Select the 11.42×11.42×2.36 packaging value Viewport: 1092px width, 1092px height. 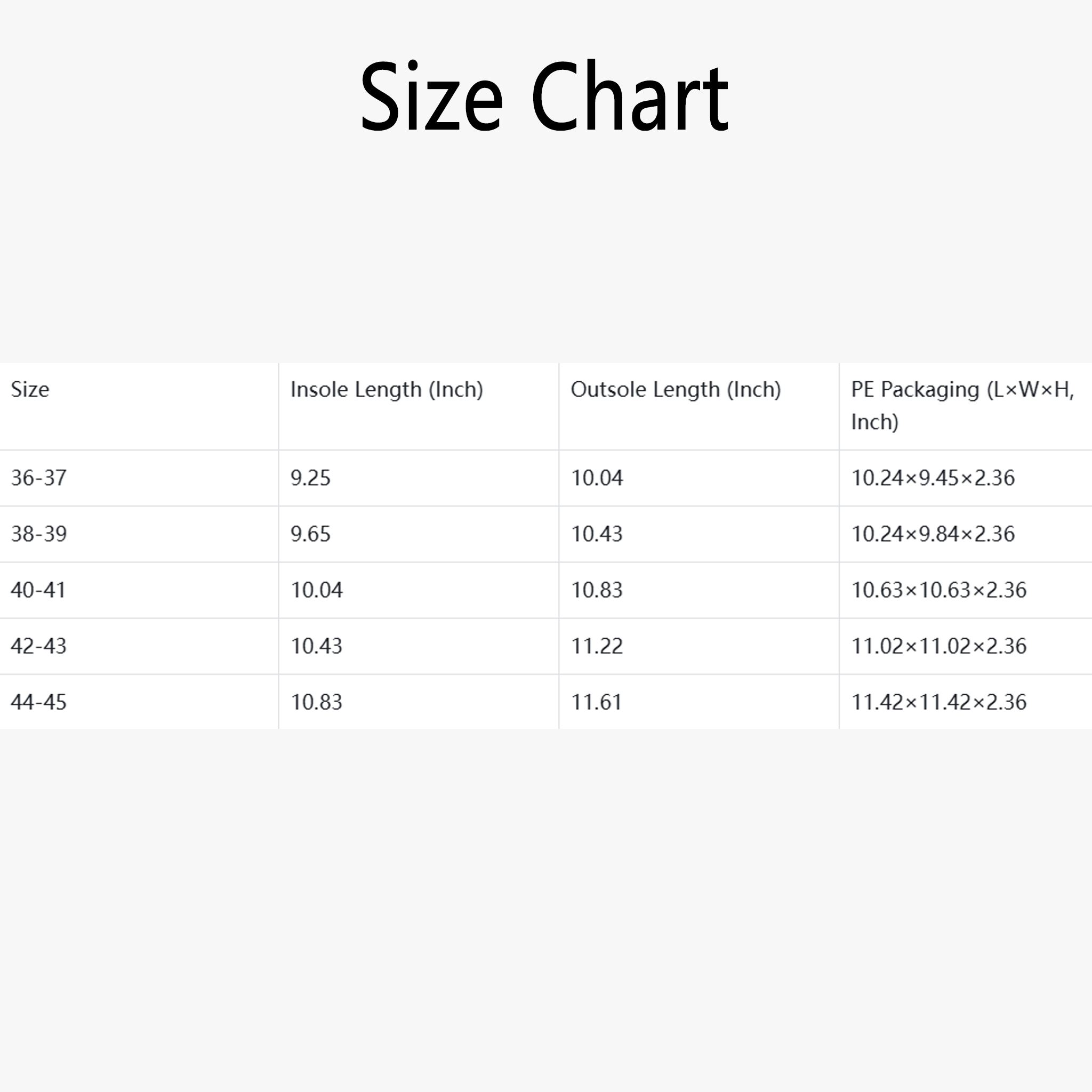point(939,702)
